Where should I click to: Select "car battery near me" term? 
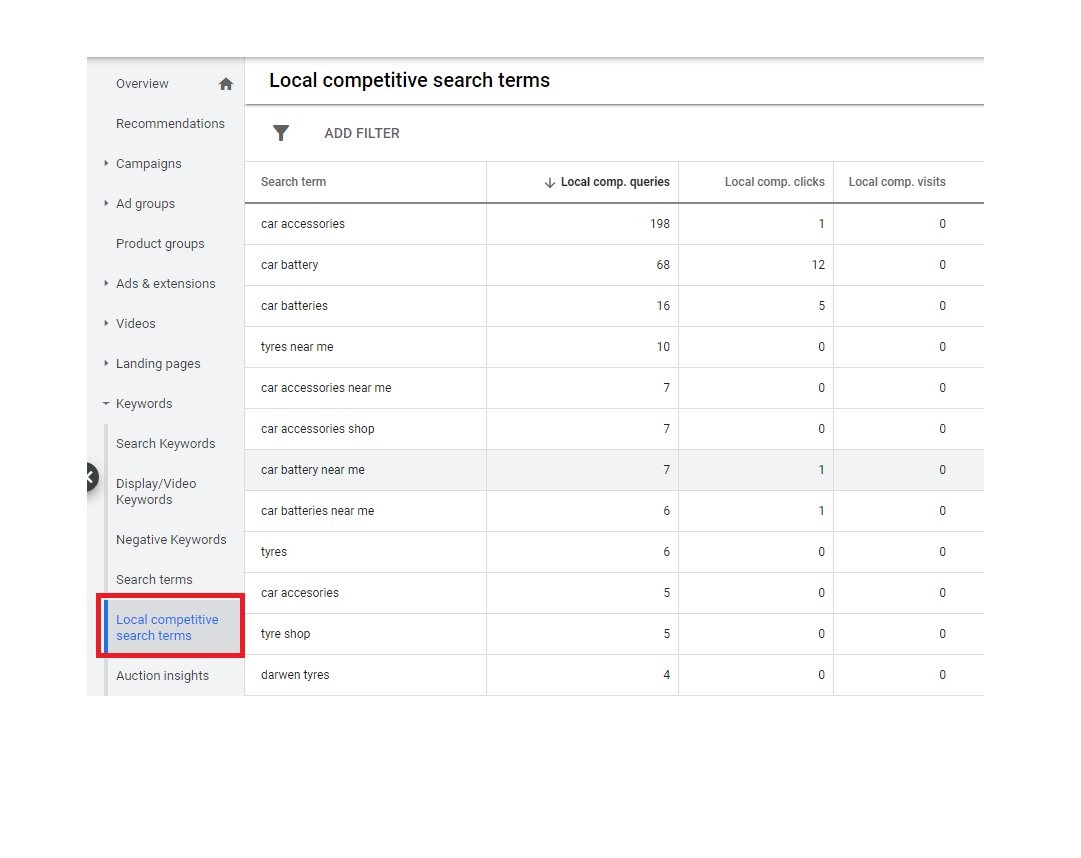(x=313, y=469)
